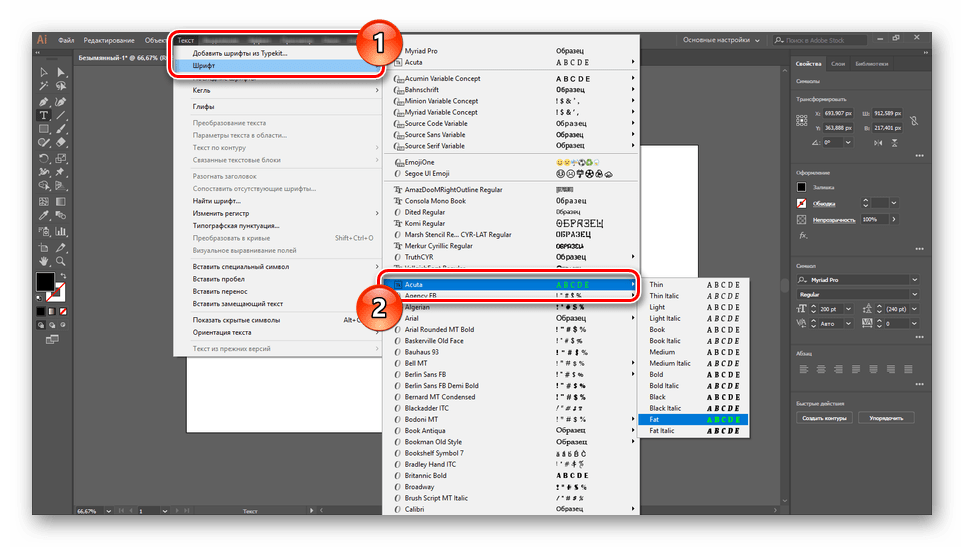This screenshot has height=547, width=964.
Task: Switch to the Библиотеки tab
Action: coord(871,64)
